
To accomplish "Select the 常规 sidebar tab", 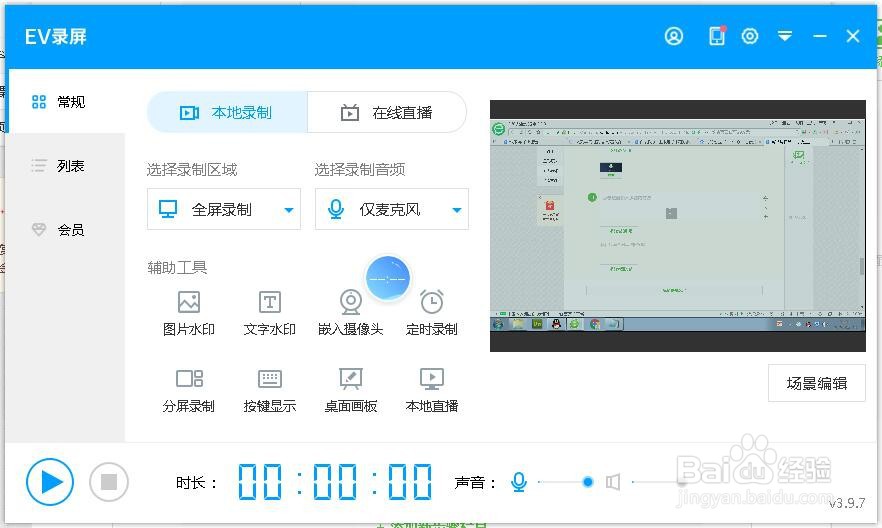I will click(x=65, y=102).
